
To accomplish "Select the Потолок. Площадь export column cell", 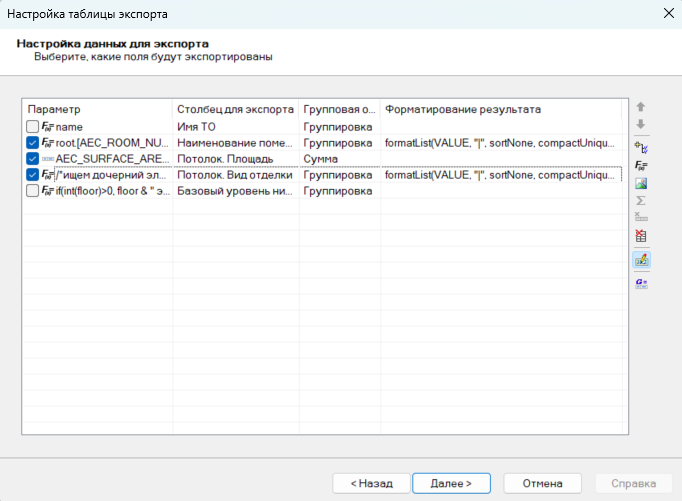I will click(235, 159).
